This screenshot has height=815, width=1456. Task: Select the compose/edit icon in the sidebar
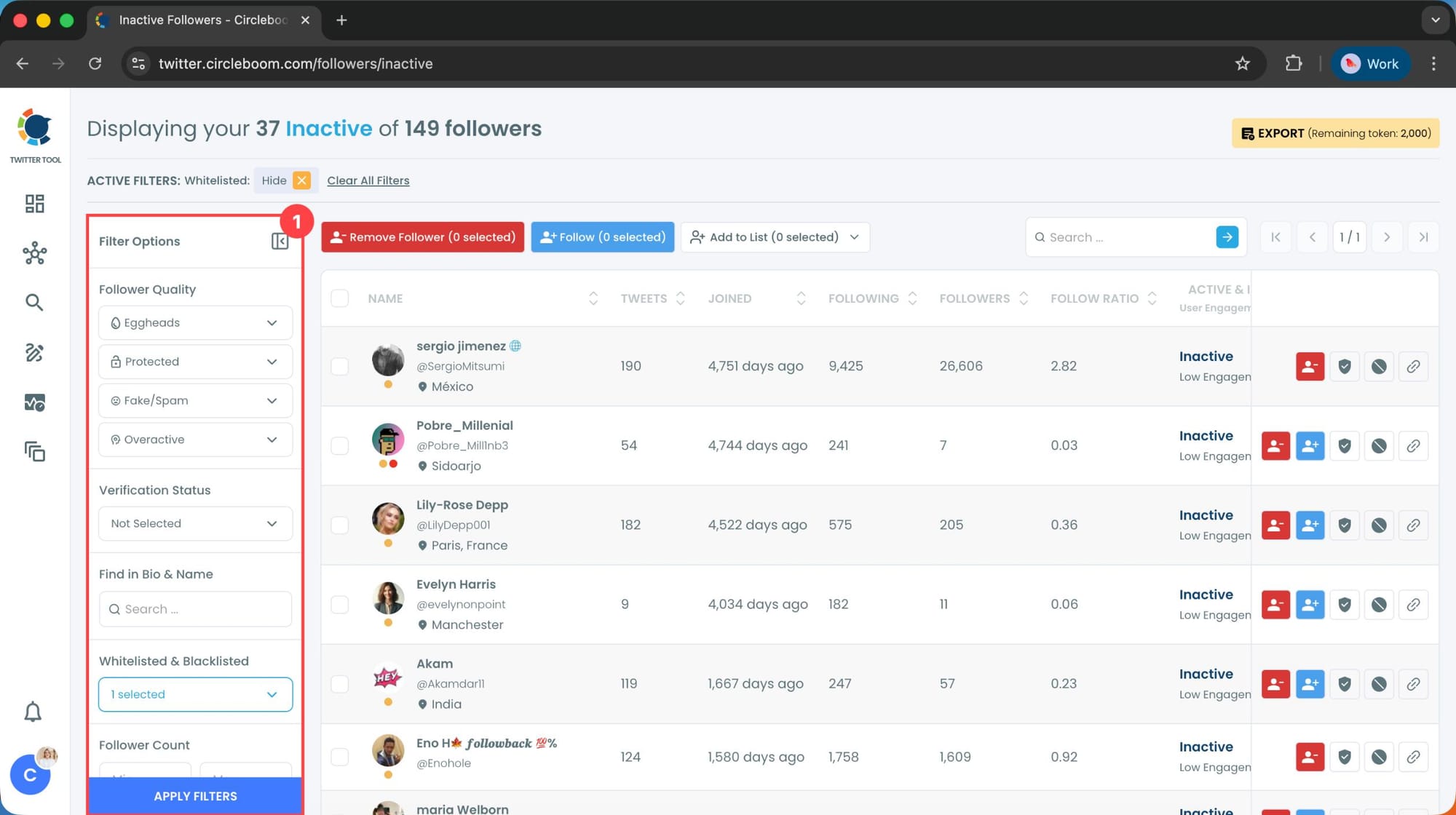point(34,352)
